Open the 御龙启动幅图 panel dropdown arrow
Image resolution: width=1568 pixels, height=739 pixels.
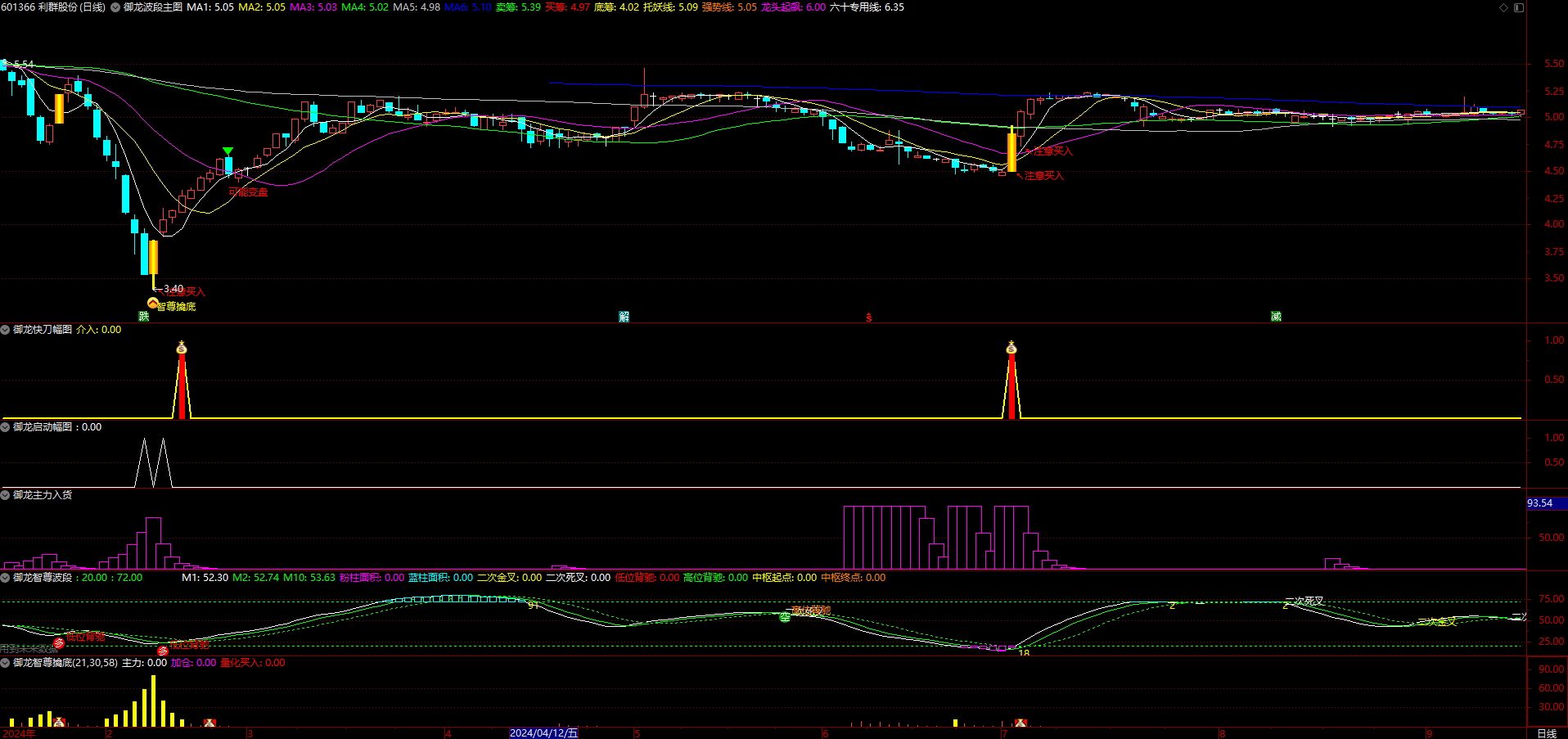6,427
